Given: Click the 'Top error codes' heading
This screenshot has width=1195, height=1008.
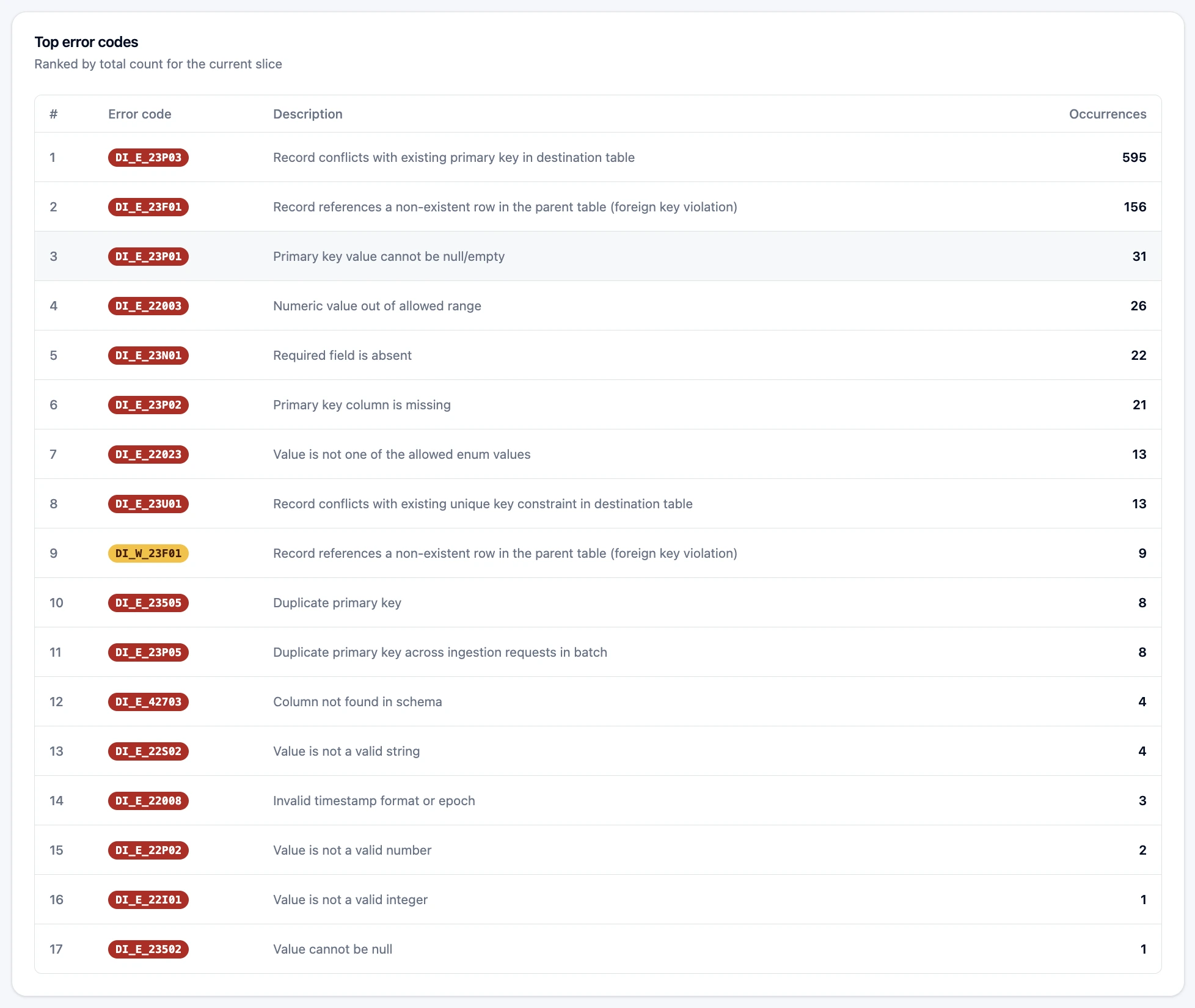Looking at the screenshot, I should point(86,42).
